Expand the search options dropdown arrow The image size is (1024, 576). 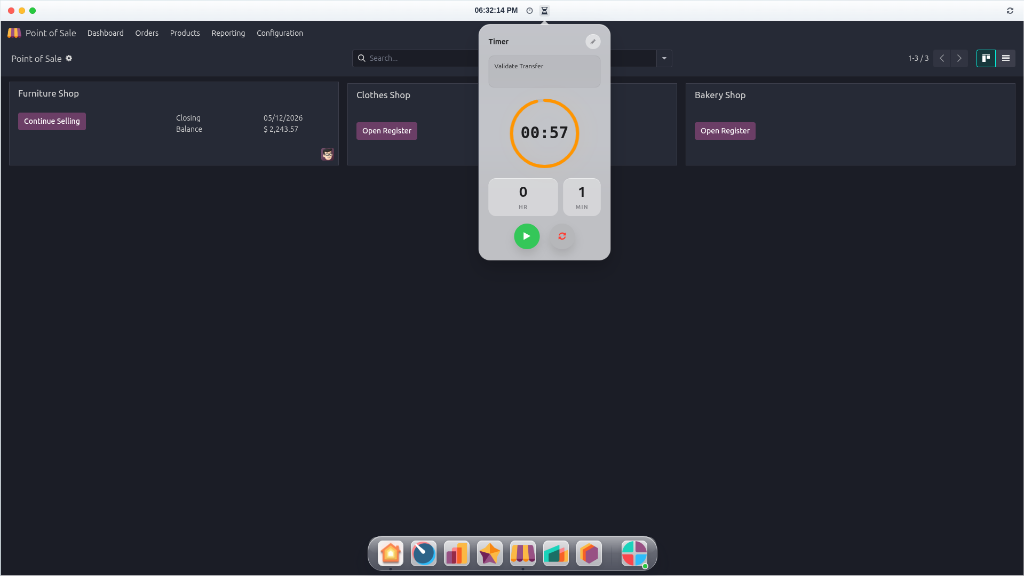tap(664, 58)
